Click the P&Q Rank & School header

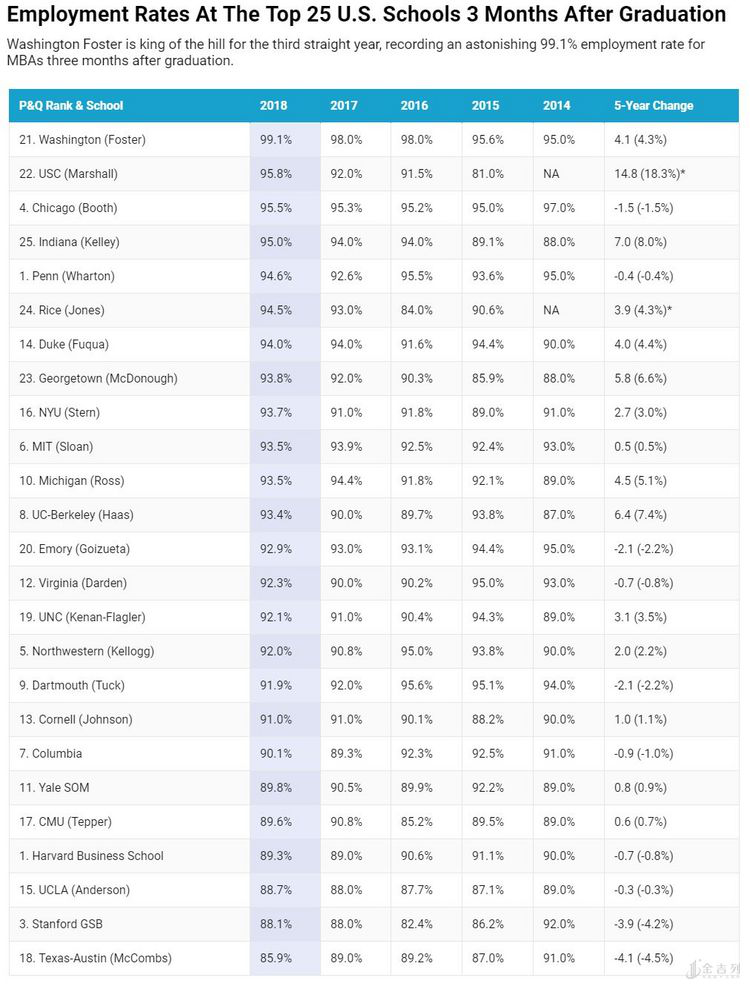71,106
